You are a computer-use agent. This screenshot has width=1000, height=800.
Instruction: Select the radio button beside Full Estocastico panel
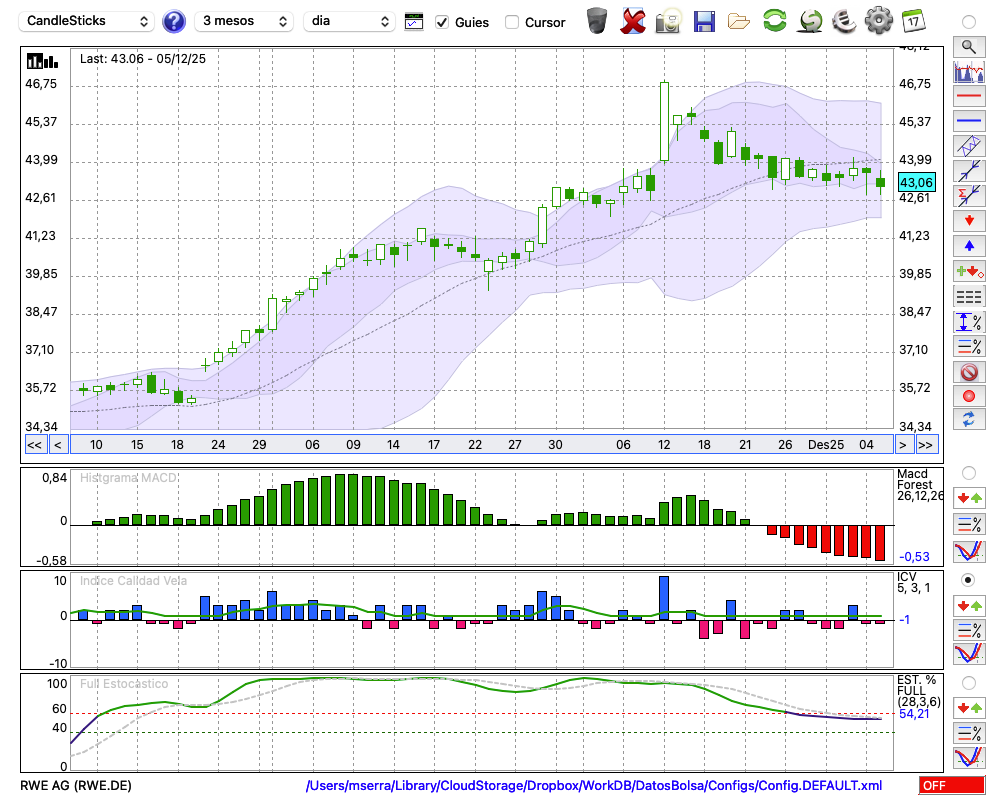click(x=968, y=682)
